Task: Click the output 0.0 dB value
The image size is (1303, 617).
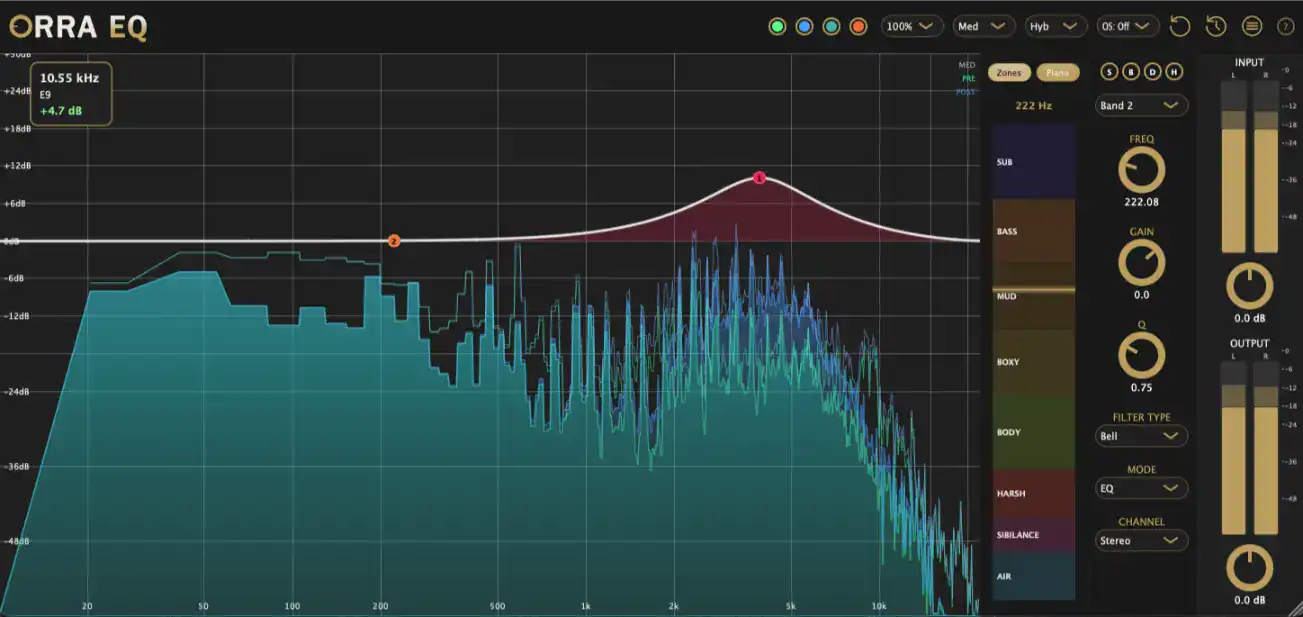Action: [x=1250, y=600]
